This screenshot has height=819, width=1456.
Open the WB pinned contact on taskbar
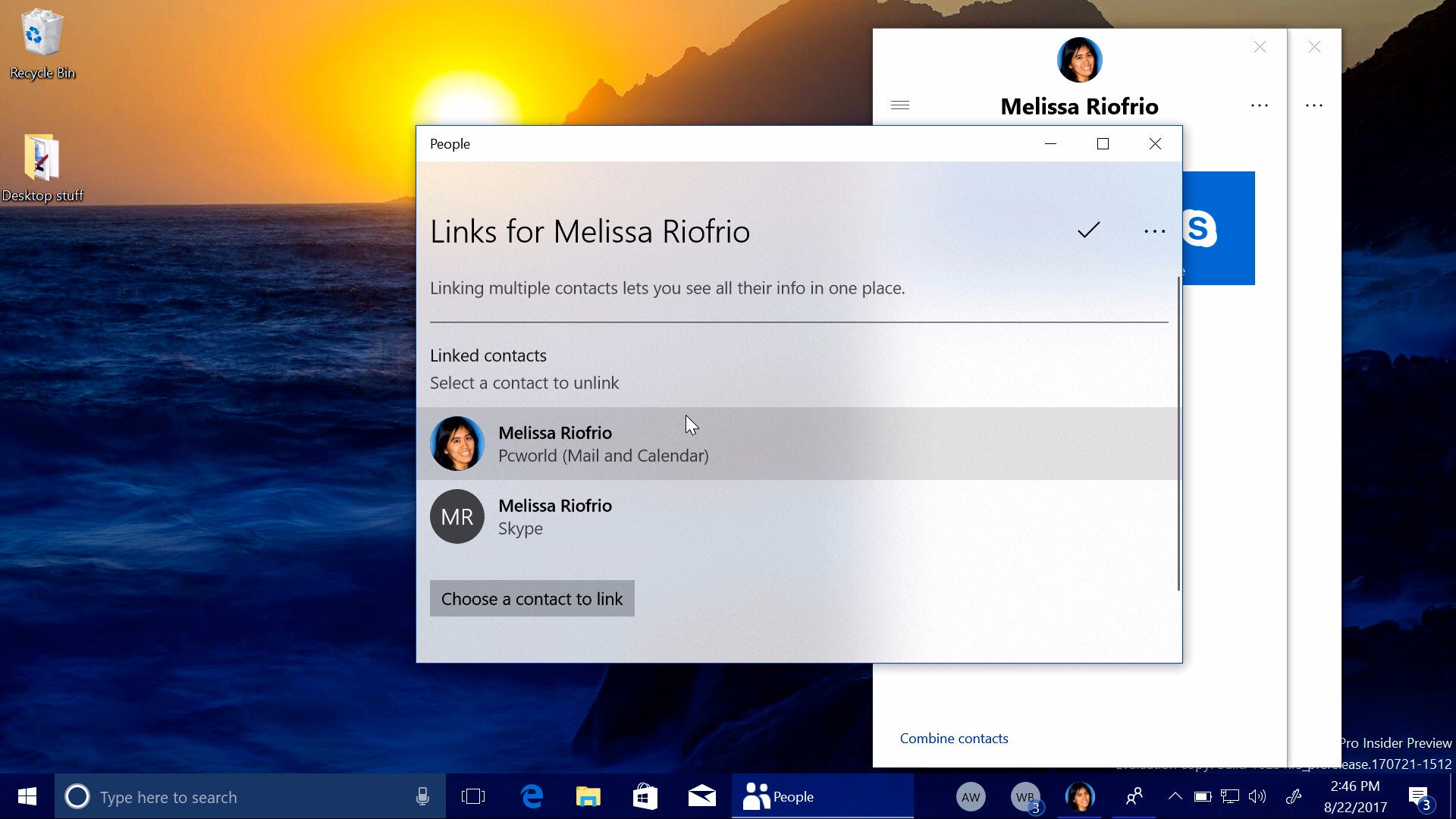[x=1025, y=797]
